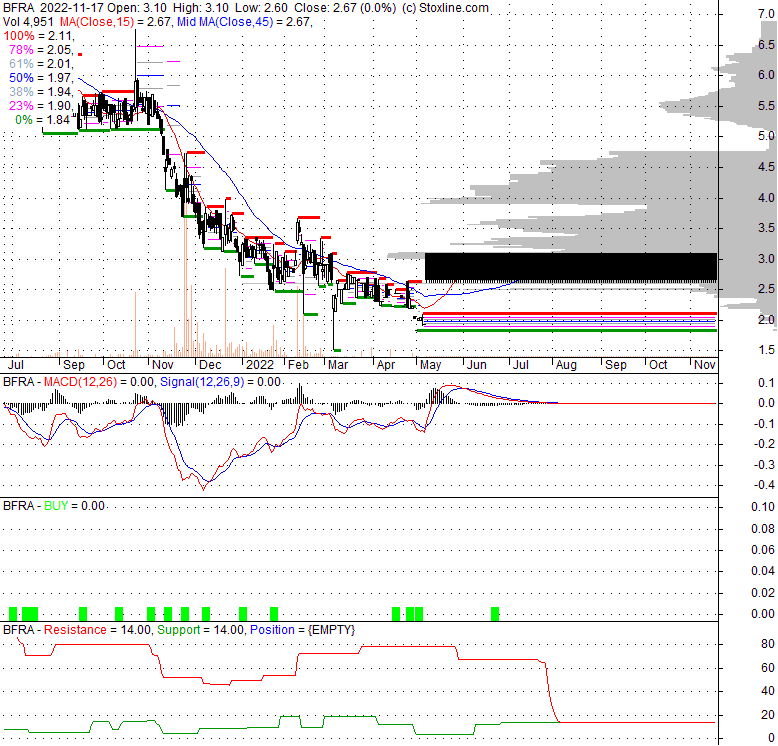The image size is (778, 746).
Task: Click the 'Sep' label near chart start
Action: pyautogui.click(x=74, y=365)
